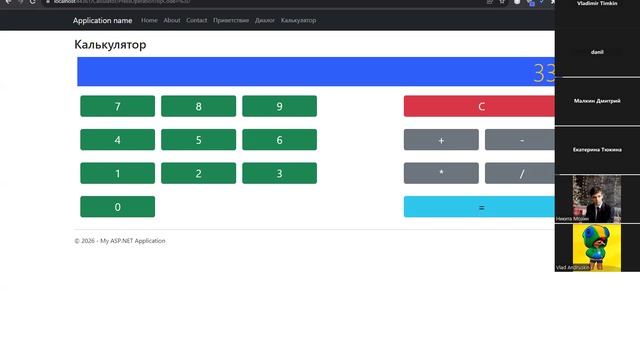Click the digit 8 calculator button
The width and height of the screenshot is (640, 360).
pyautogui.click(x=198, y=106)
